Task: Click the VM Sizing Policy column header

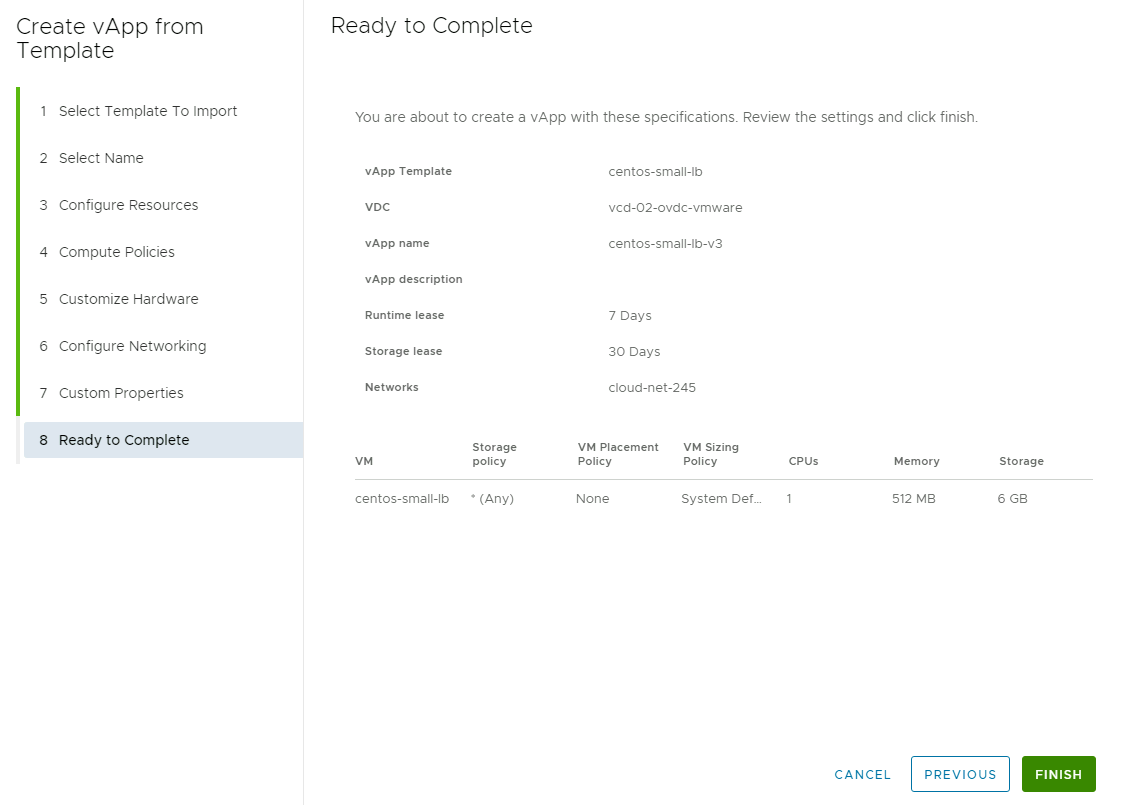Action: pyautogui.click(x=711, y=454)
